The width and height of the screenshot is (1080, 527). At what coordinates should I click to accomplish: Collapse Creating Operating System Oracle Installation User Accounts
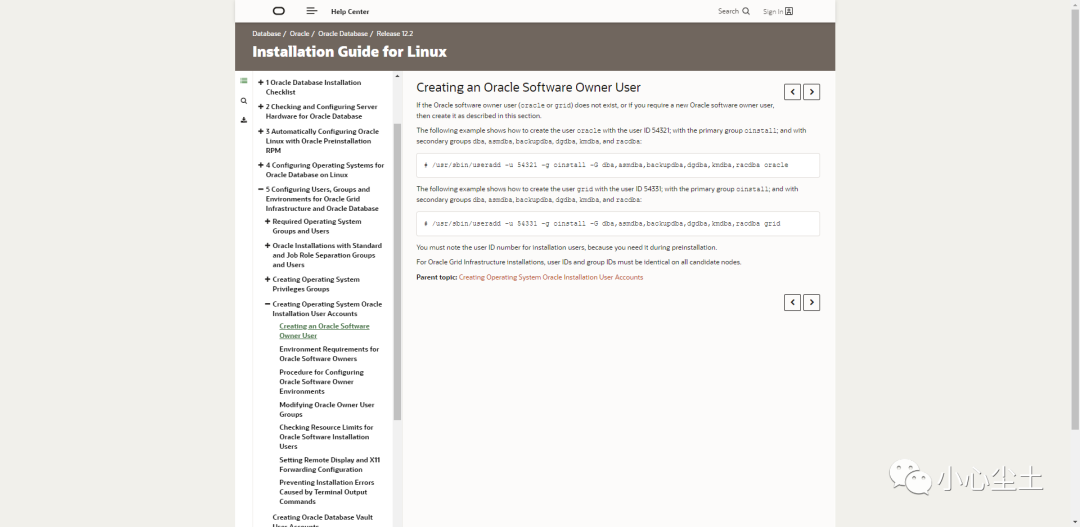click(268, 304)
